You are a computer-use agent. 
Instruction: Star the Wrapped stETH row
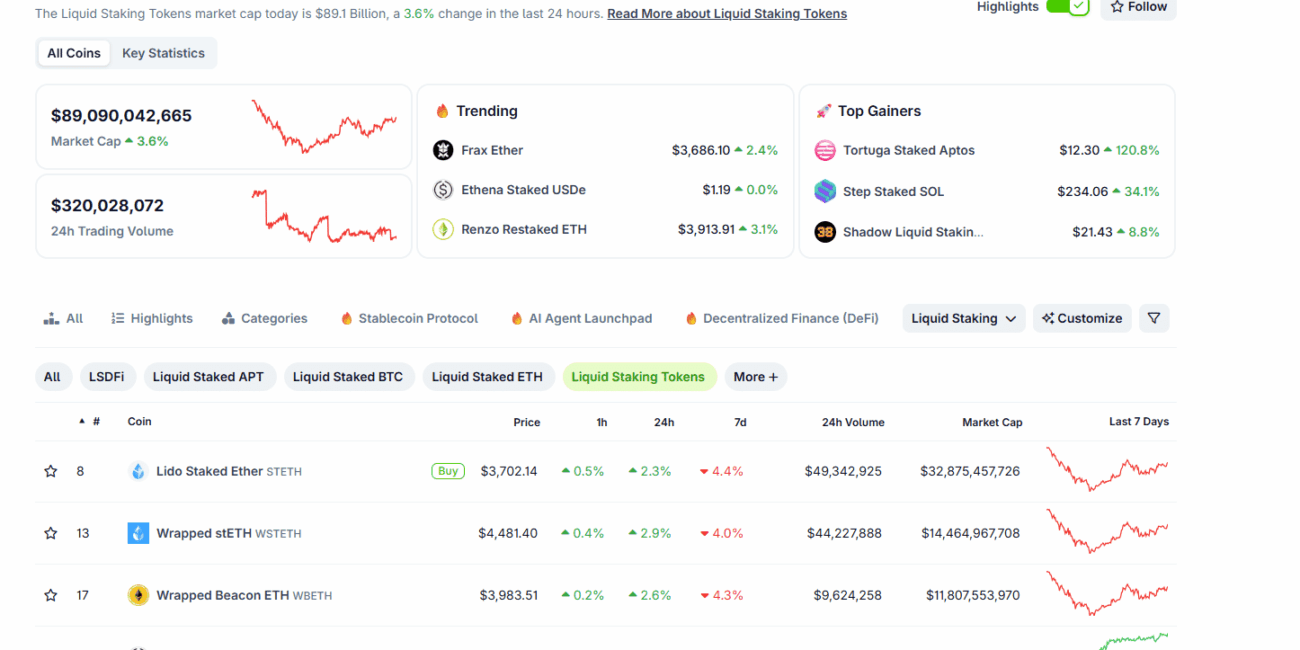coord(51,533)
